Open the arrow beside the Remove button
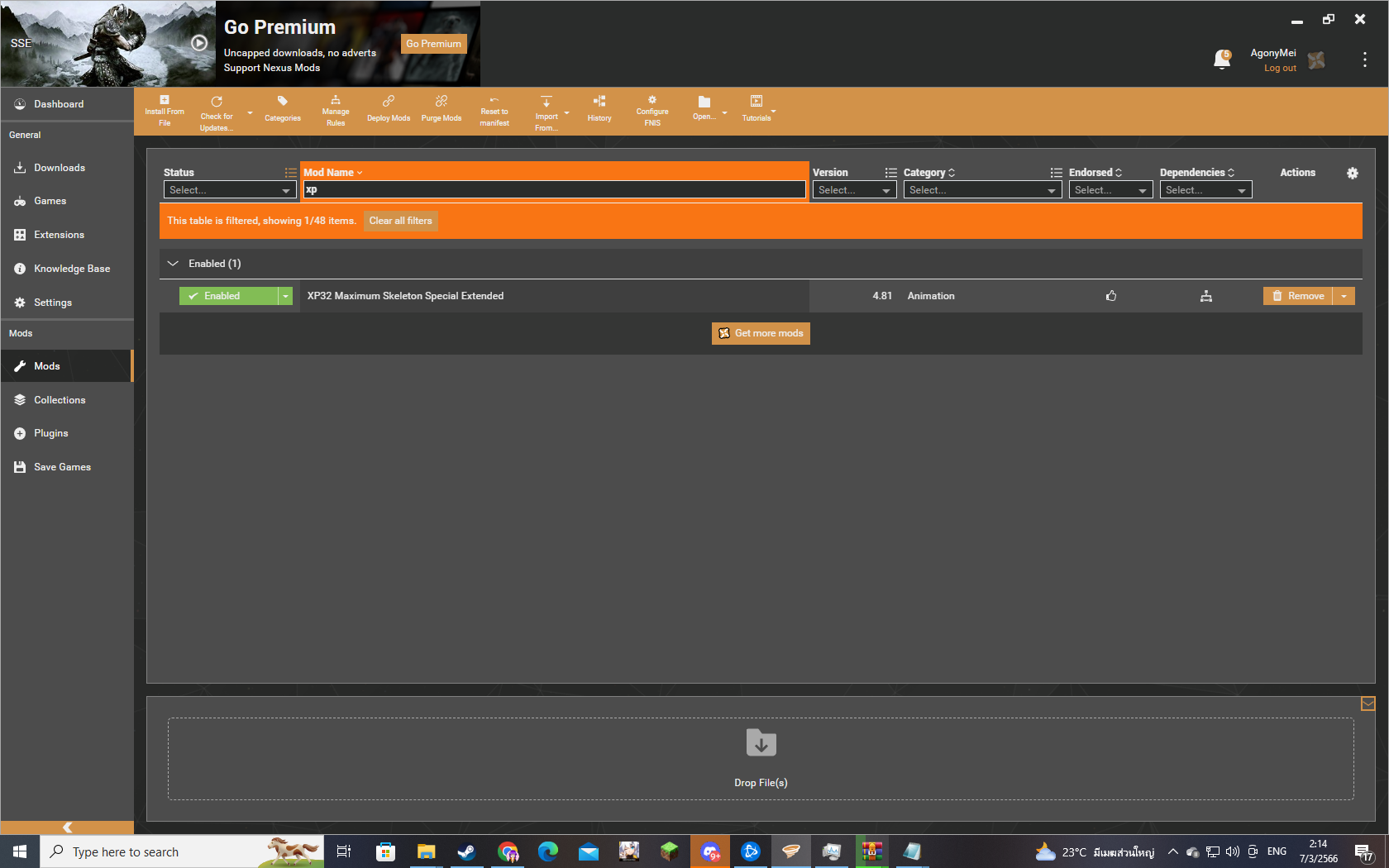The height and width of the screenshot is (868, 1389). click(1344, 296)
